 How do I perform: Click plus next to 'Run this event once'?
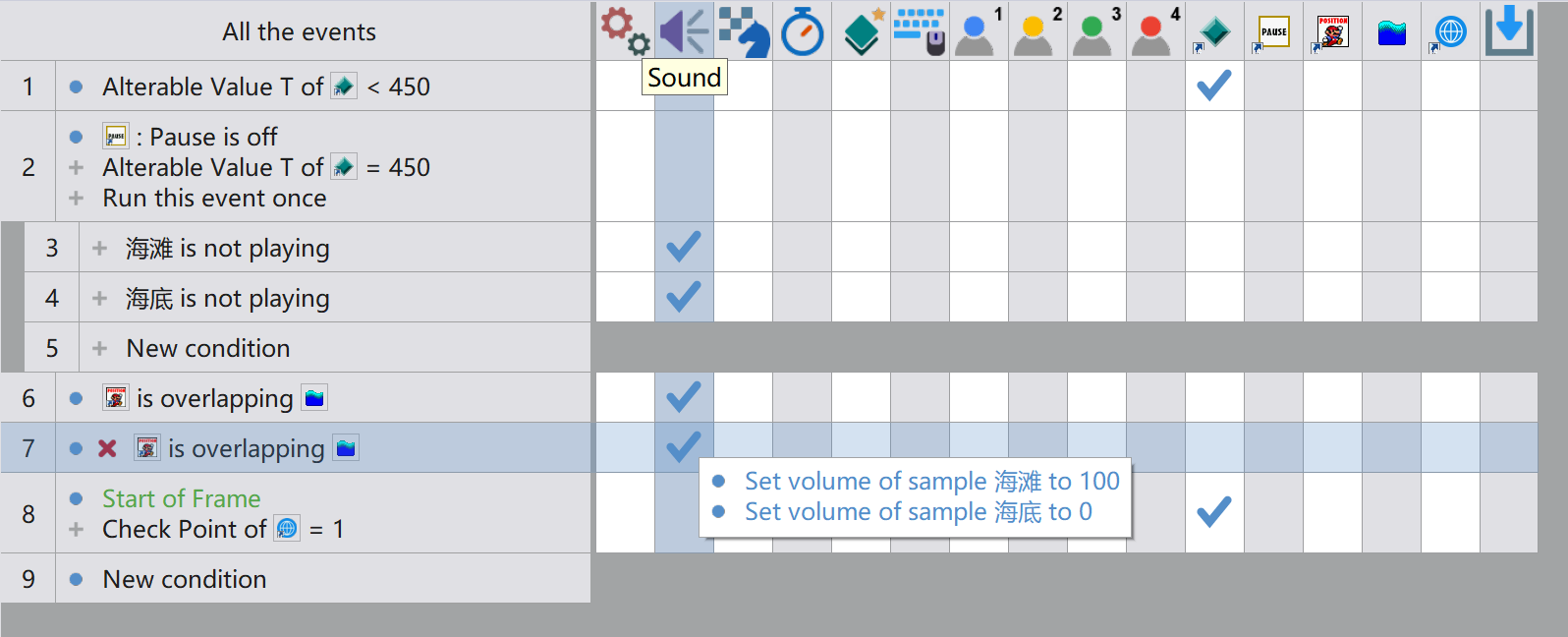pyautogui.click(x=76, y=198)
